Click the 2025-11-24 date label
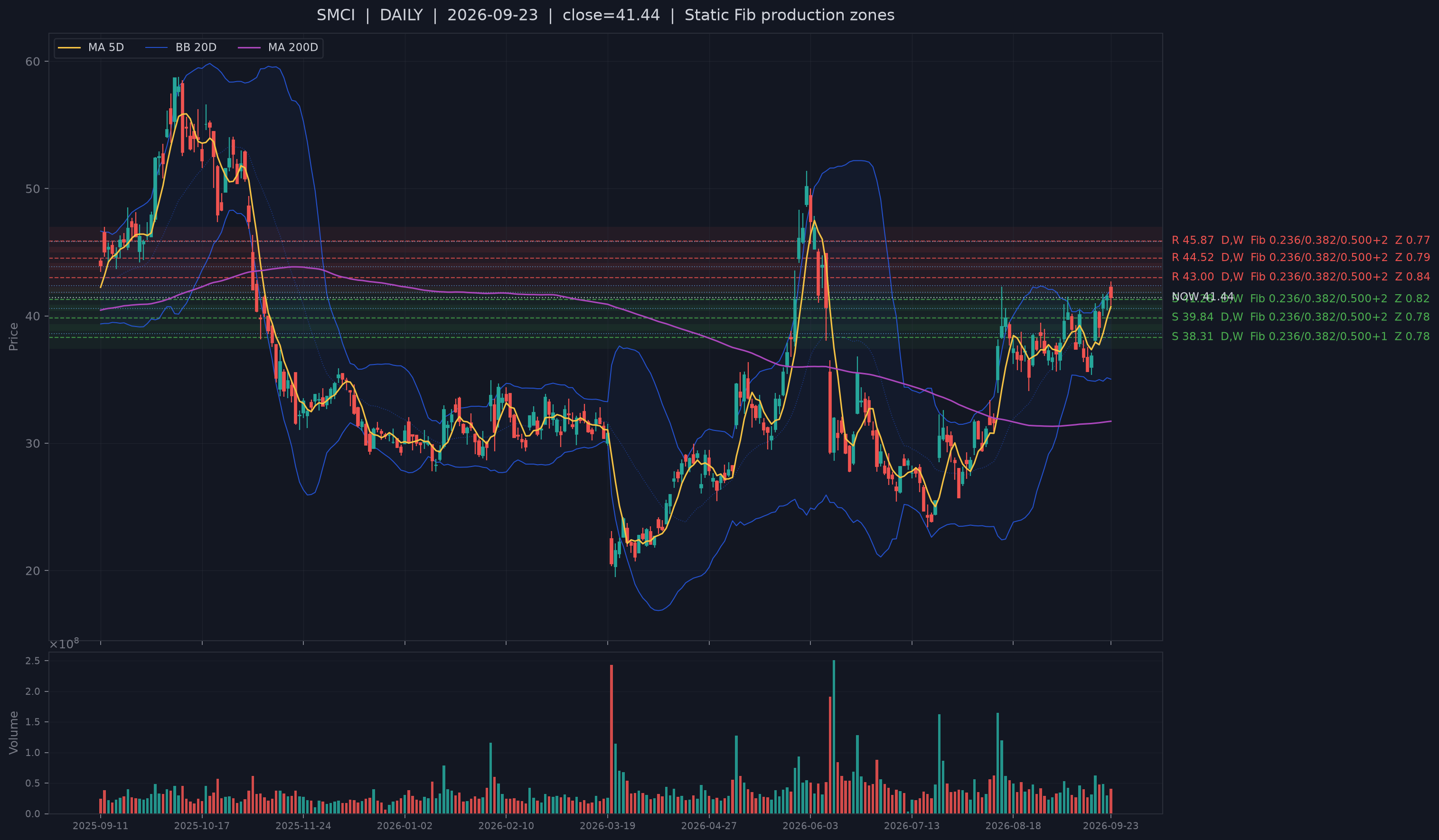The width and height of the screenshot is (1439, 840). coord(303,826)
